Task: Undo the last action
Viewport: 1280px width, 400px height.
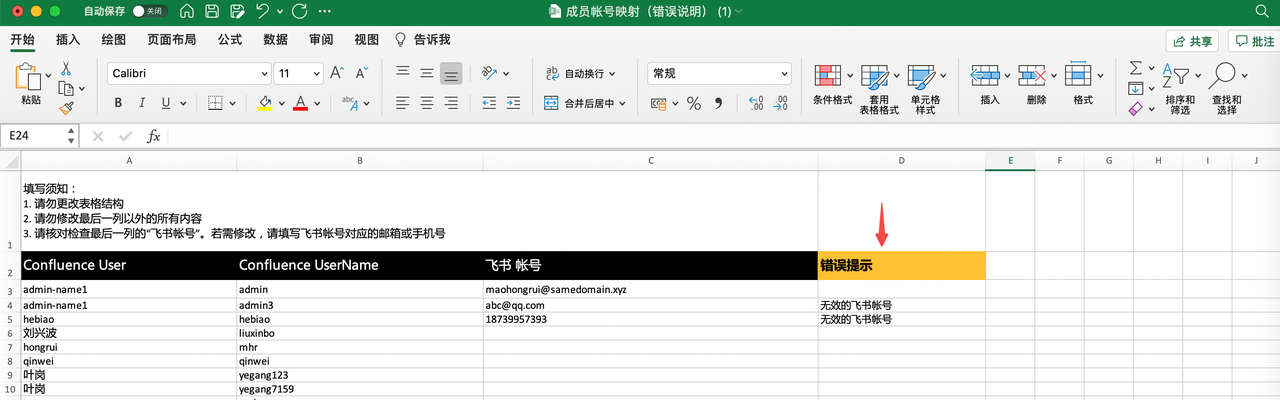Action: click(262, 11)
